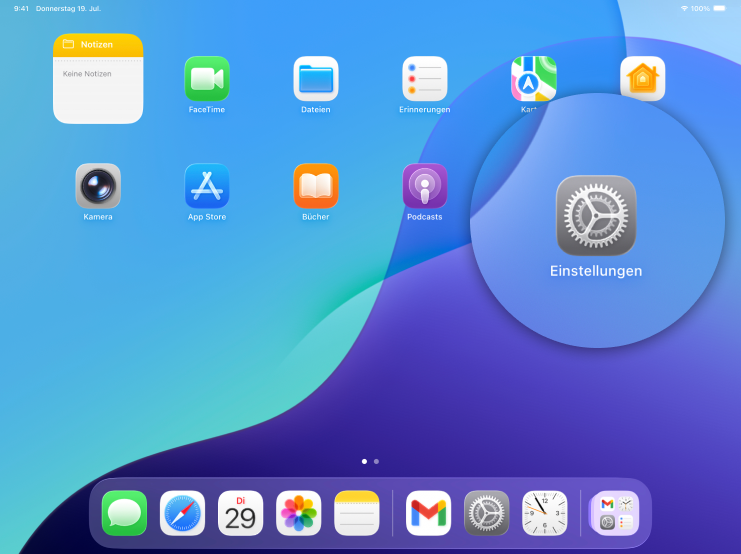Screen dimensions: 741x554
Task: Open the Clock app in the dock
Action: point(544,513)
